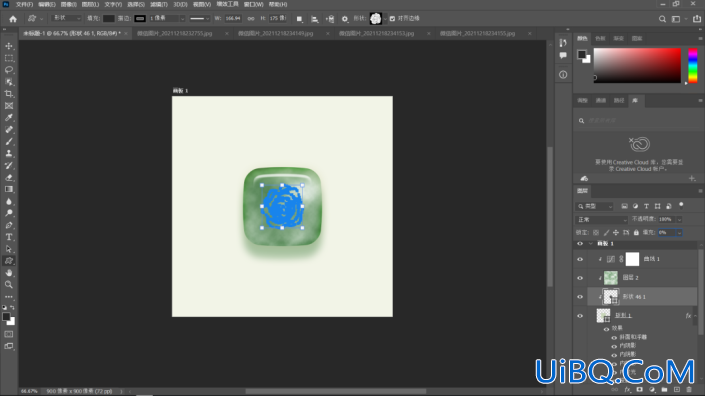Image resolution: width=705 pixels, height=396 pixels.
Task: Open the blend mode dropdown 正常
Action: (602, 220)
